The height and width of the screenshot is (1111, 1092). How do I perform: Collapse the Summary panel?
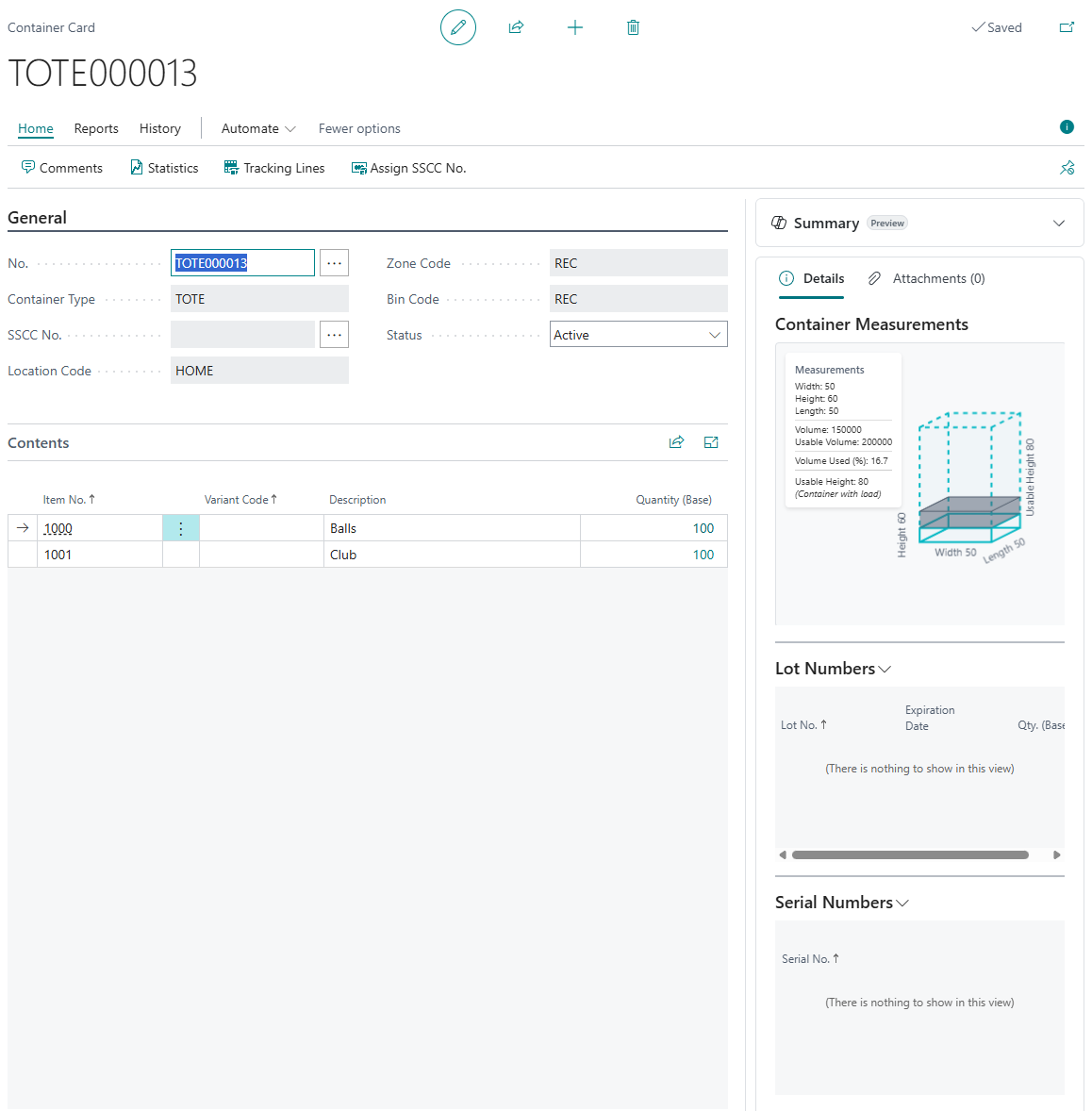(x=1059, y=224)
